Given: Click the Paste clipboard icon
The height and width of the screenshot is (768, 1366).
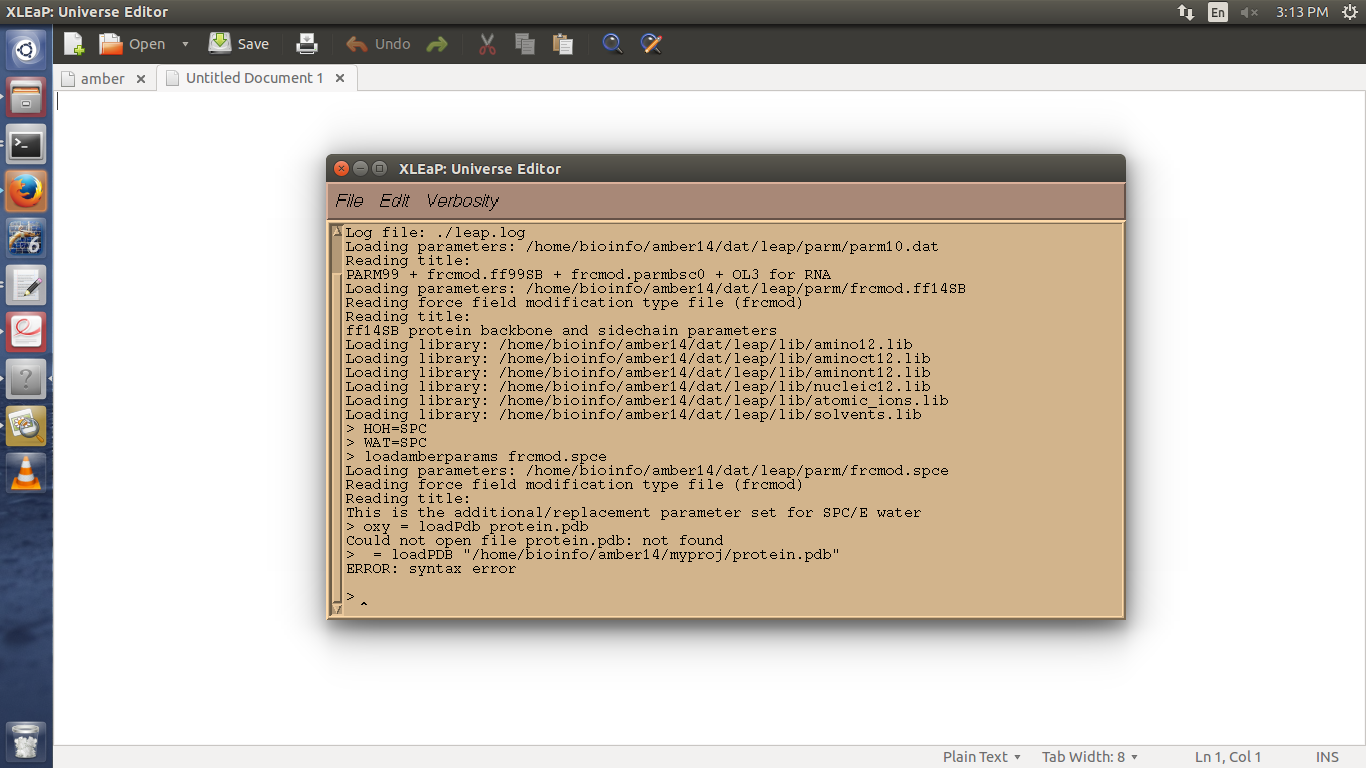Looking at the screenshot, I should [563, 44].
